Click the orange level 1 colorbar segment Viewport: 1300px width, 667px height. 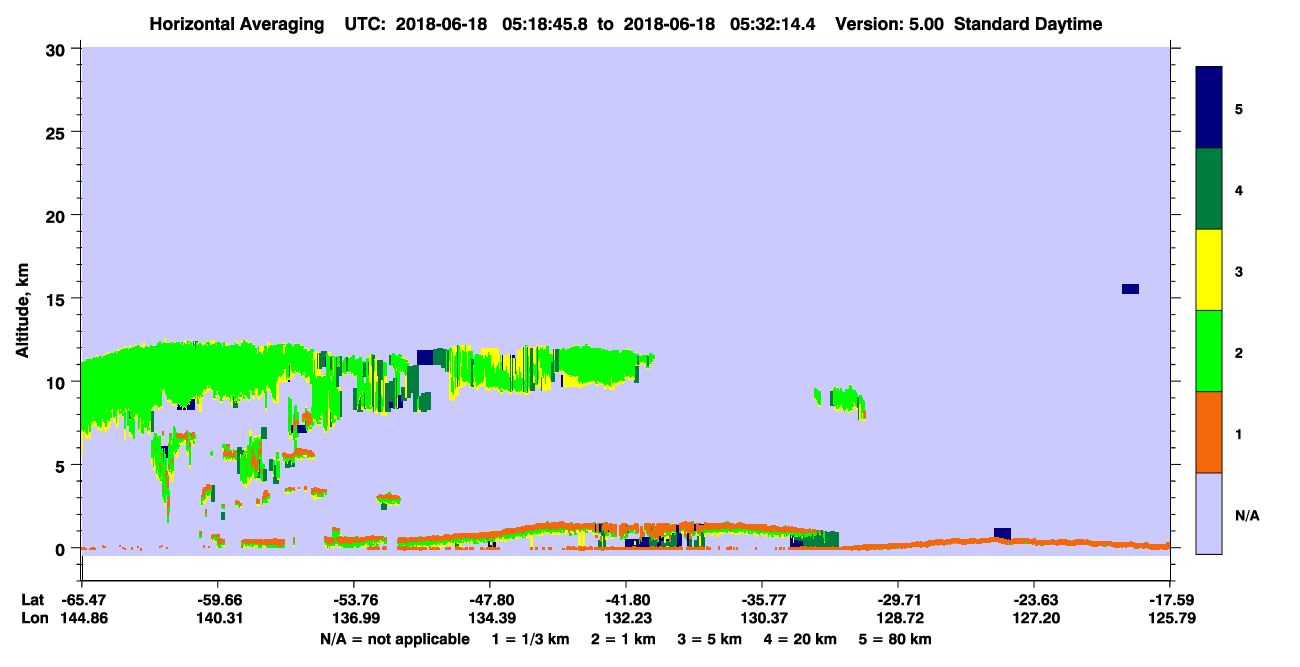[x=1209, y=432]
